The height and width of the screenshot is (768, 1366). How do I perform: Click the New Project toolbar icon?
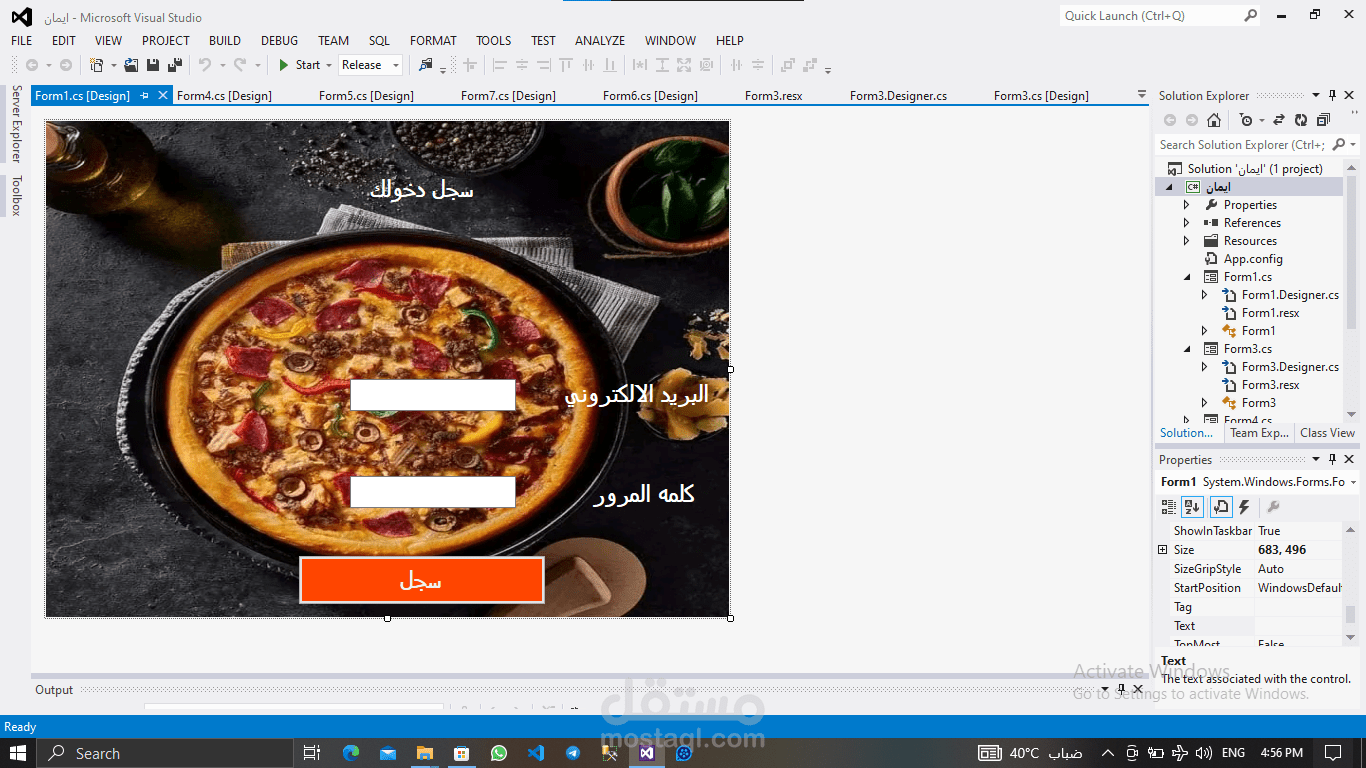96,65
